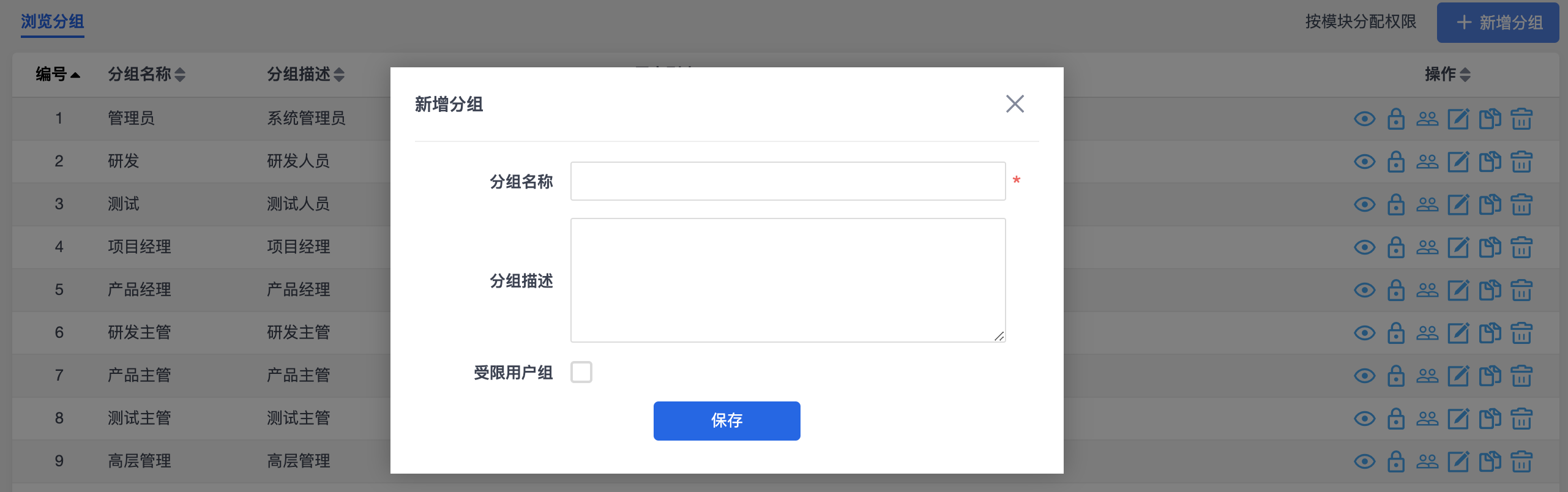Sort by 分组描述 column header
Image resolution: width=1568 pixels, height=492 pixels.
click(x=305, y=75)
